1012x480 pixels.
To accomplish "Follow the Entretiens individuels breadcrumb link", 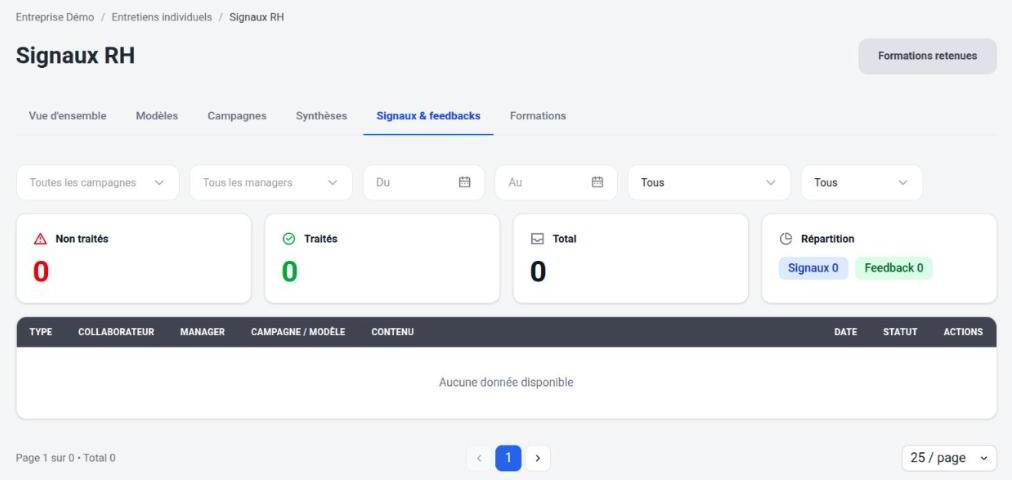I will 162,17.
